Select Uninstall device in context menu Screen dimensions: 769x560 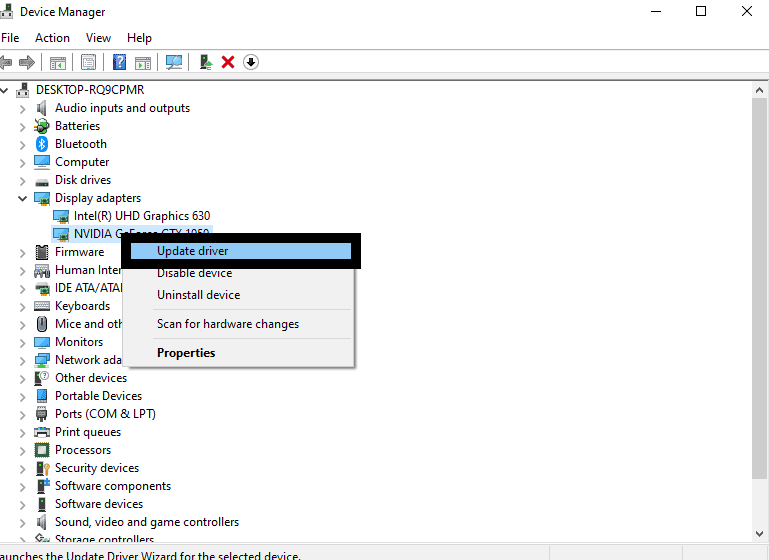(x=238, y=295)
